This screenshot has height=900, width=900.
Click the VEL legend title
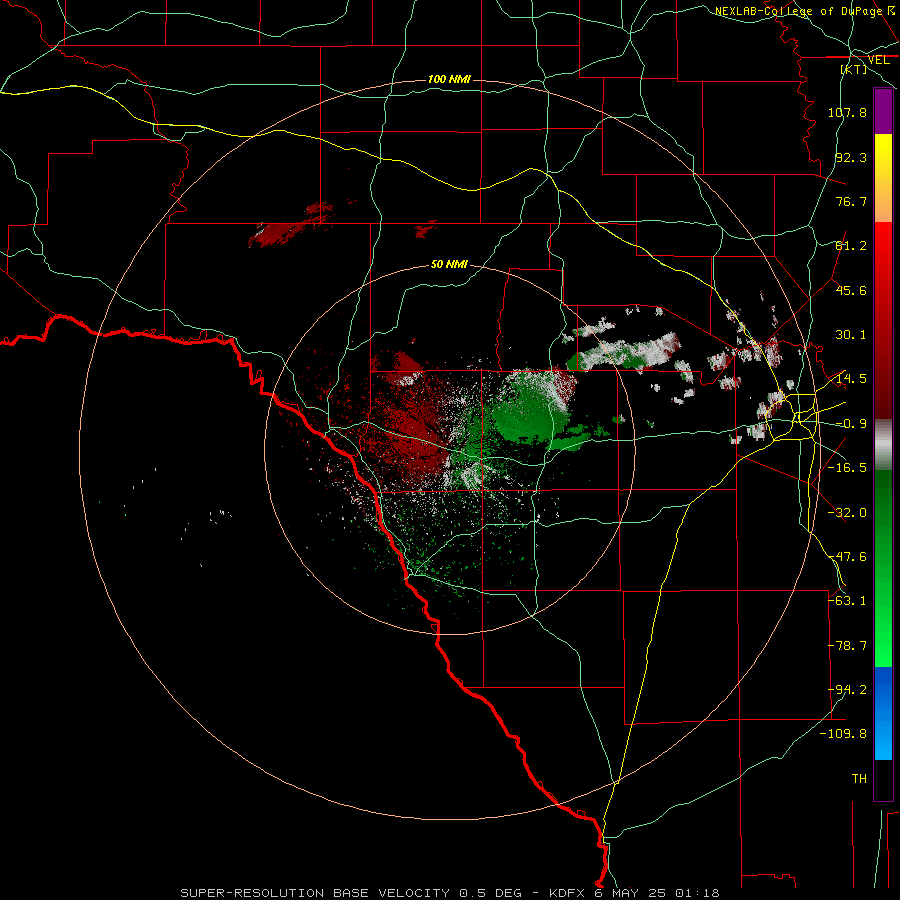[878, 60]
